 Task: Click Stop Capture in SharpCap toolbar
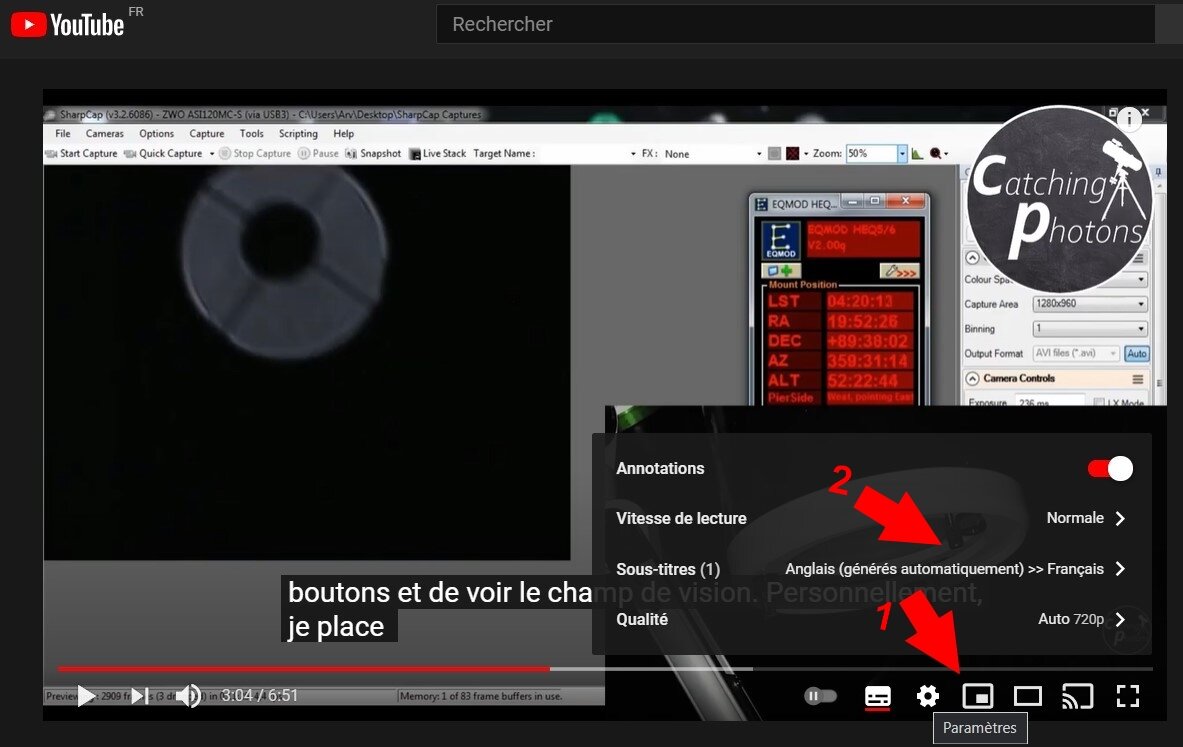click(255, 153)
